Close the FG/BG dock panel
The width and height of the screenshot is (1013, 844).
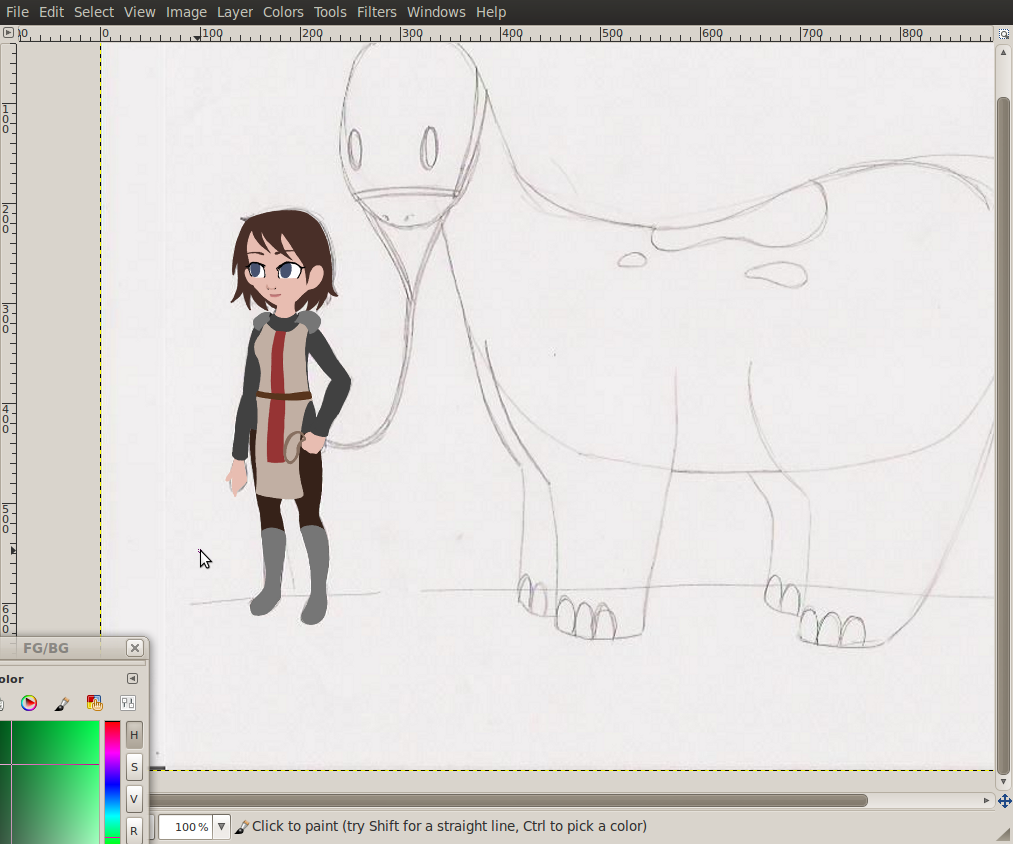coord(135,648)
